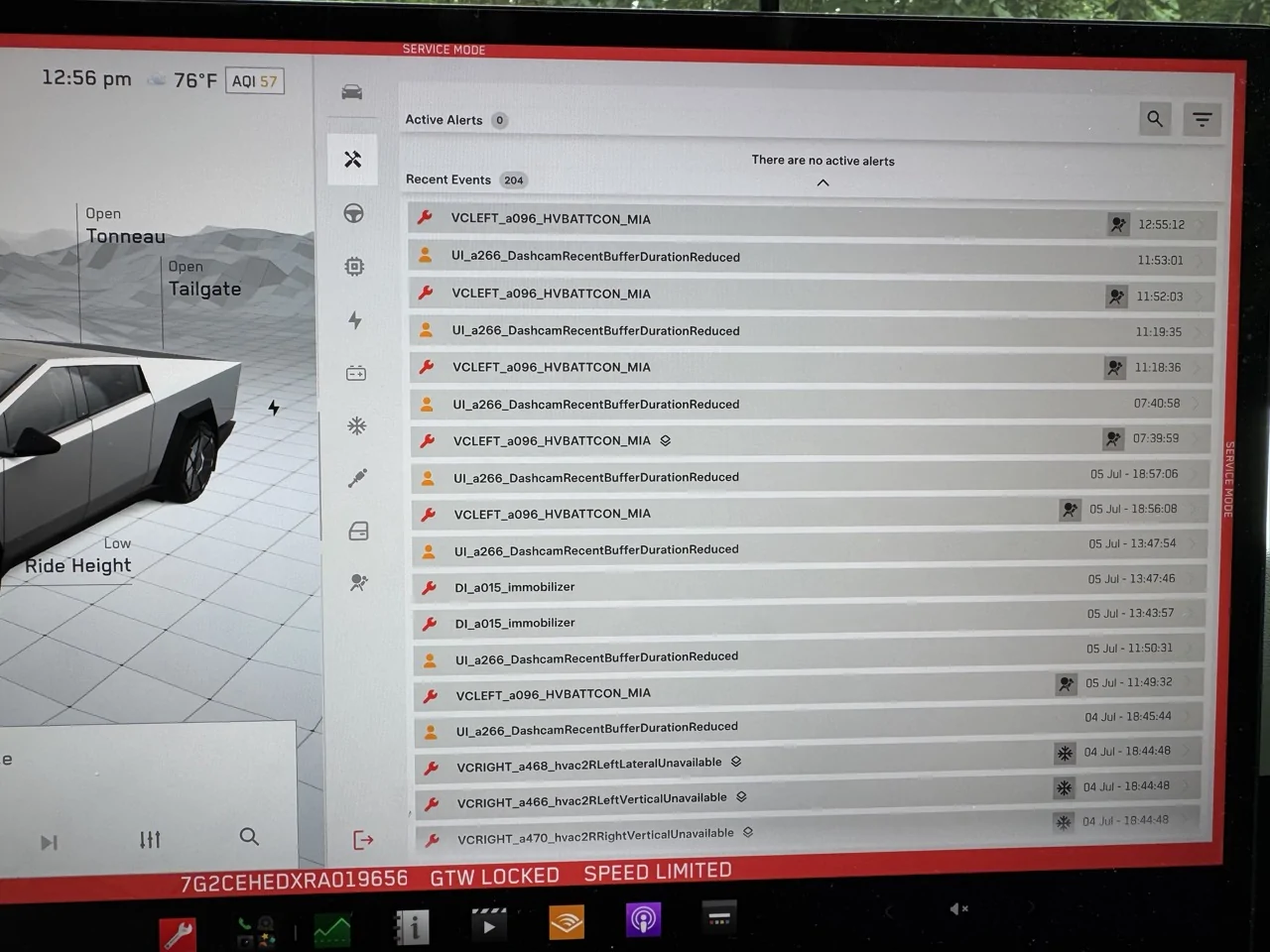1270x952 pixels.
Task: Open the info manual app in the dock
Action: (x=412, y=927)
